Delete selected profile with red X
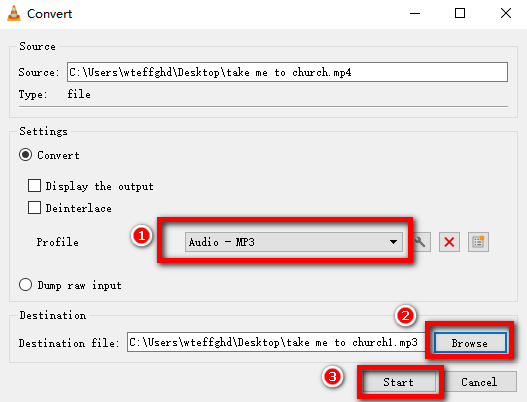 [449, 242]
